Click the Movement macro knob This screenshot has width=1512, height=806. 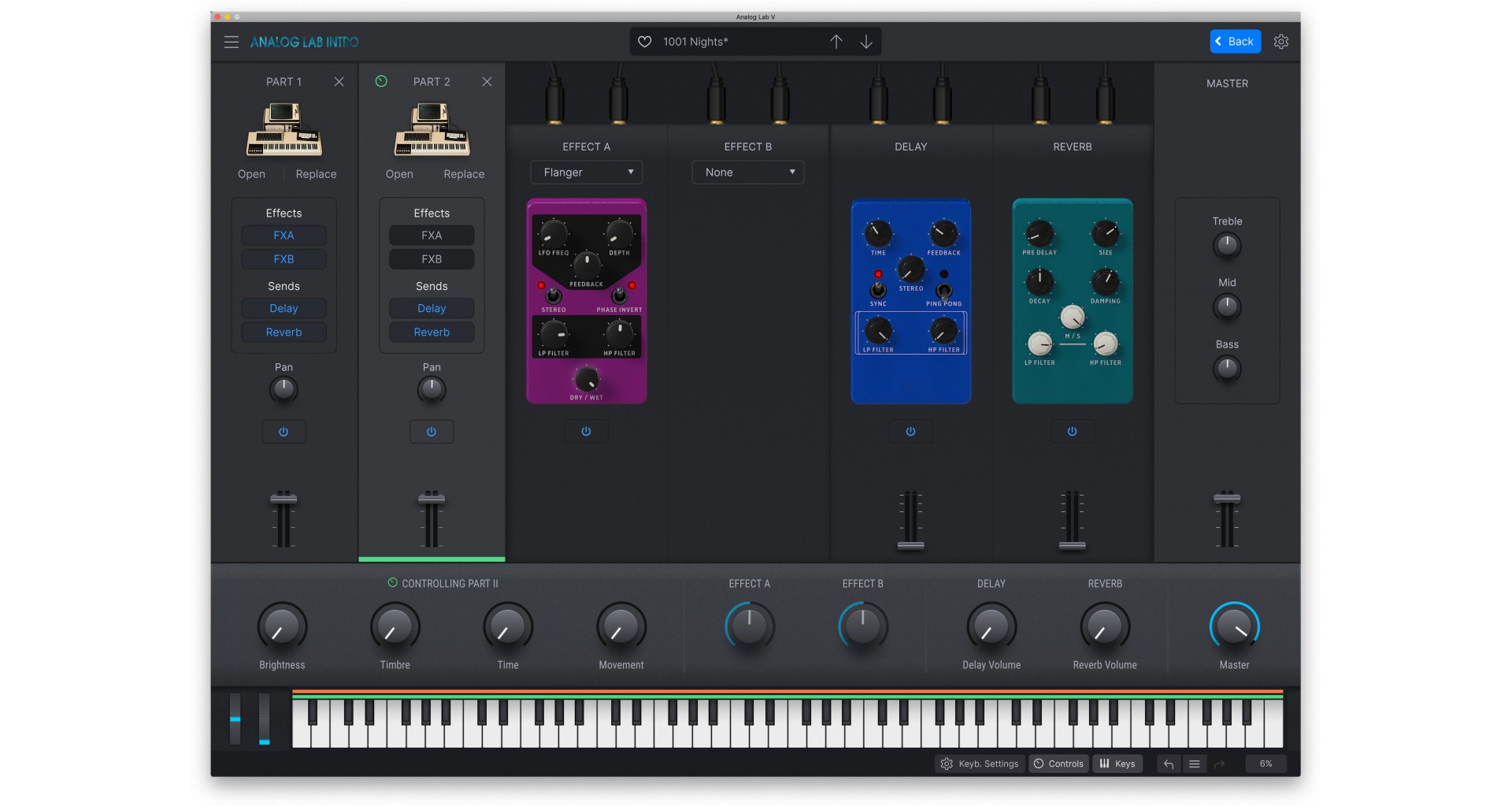point(621,628)
